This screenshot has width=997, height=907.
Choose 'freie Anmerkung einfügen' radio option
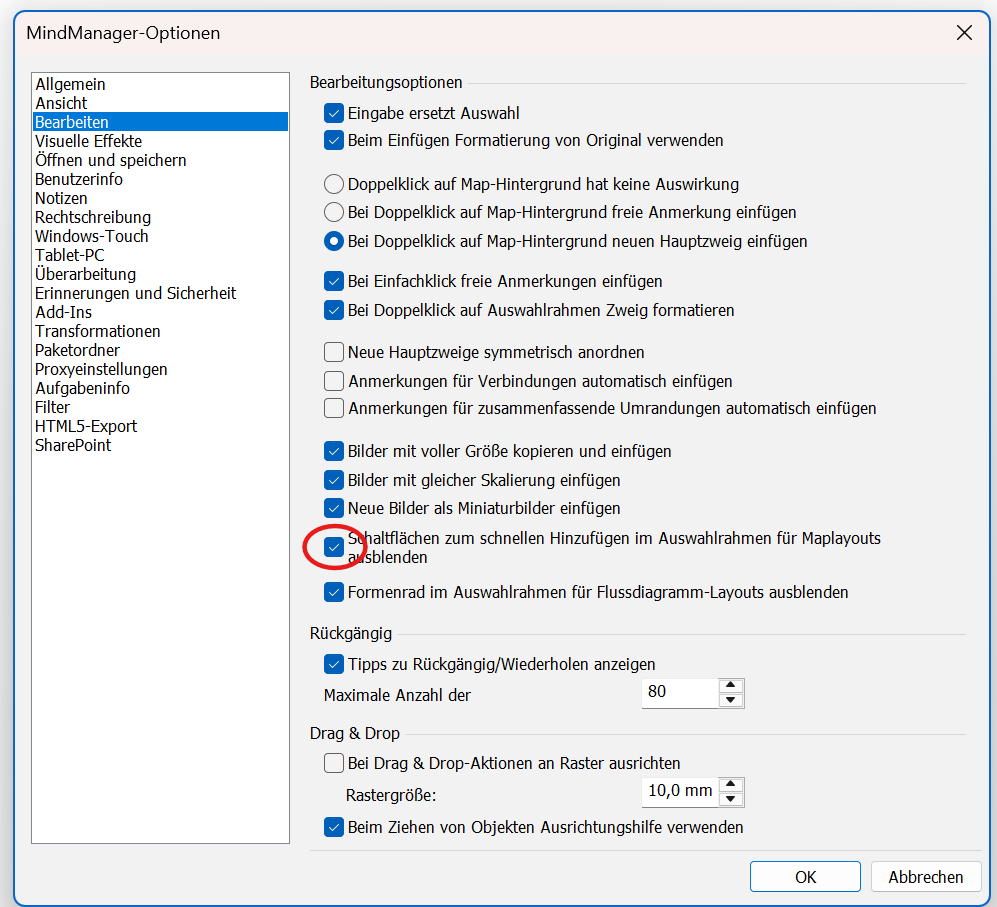tap(334, 212)
